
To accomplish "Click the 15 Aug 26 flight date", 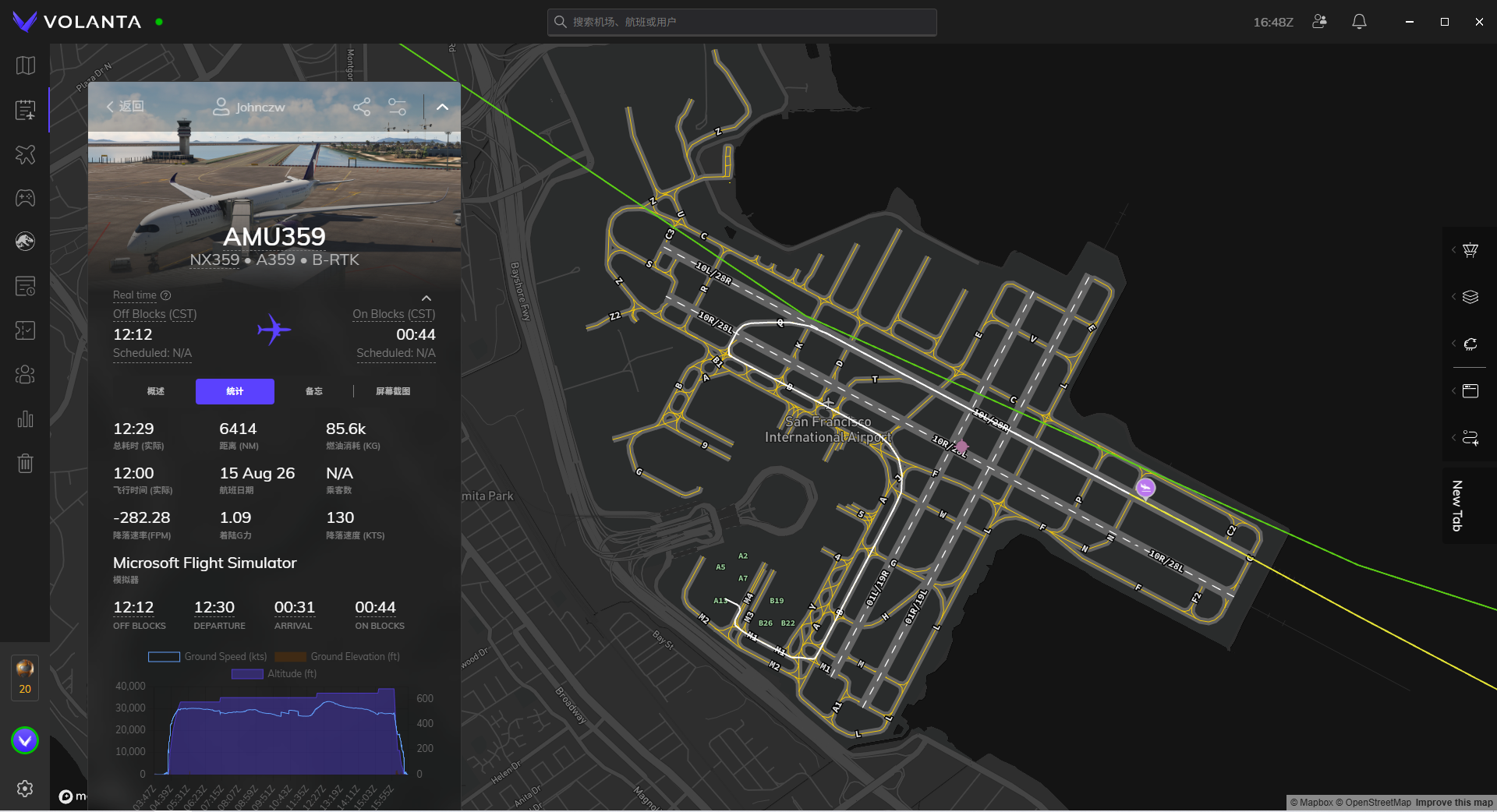I will (257, 473).
